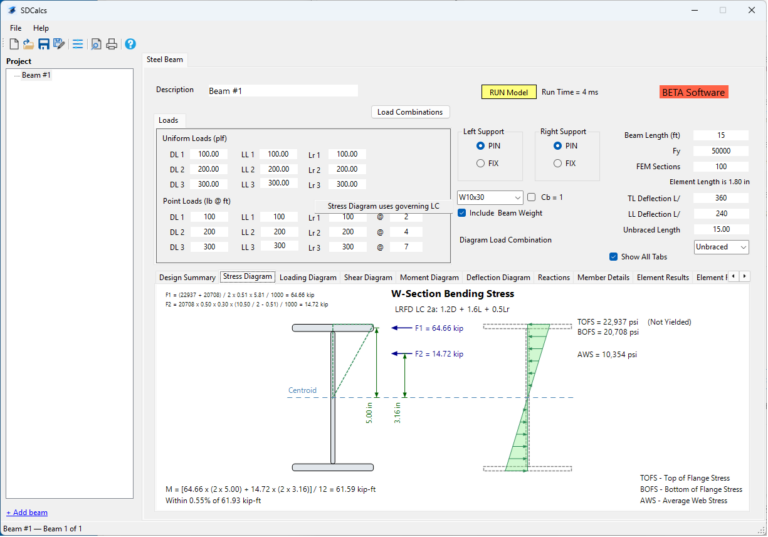The image size is (768, 537).
Task: Click the uniform load DL 1 field
Action: tap(209, 154)
